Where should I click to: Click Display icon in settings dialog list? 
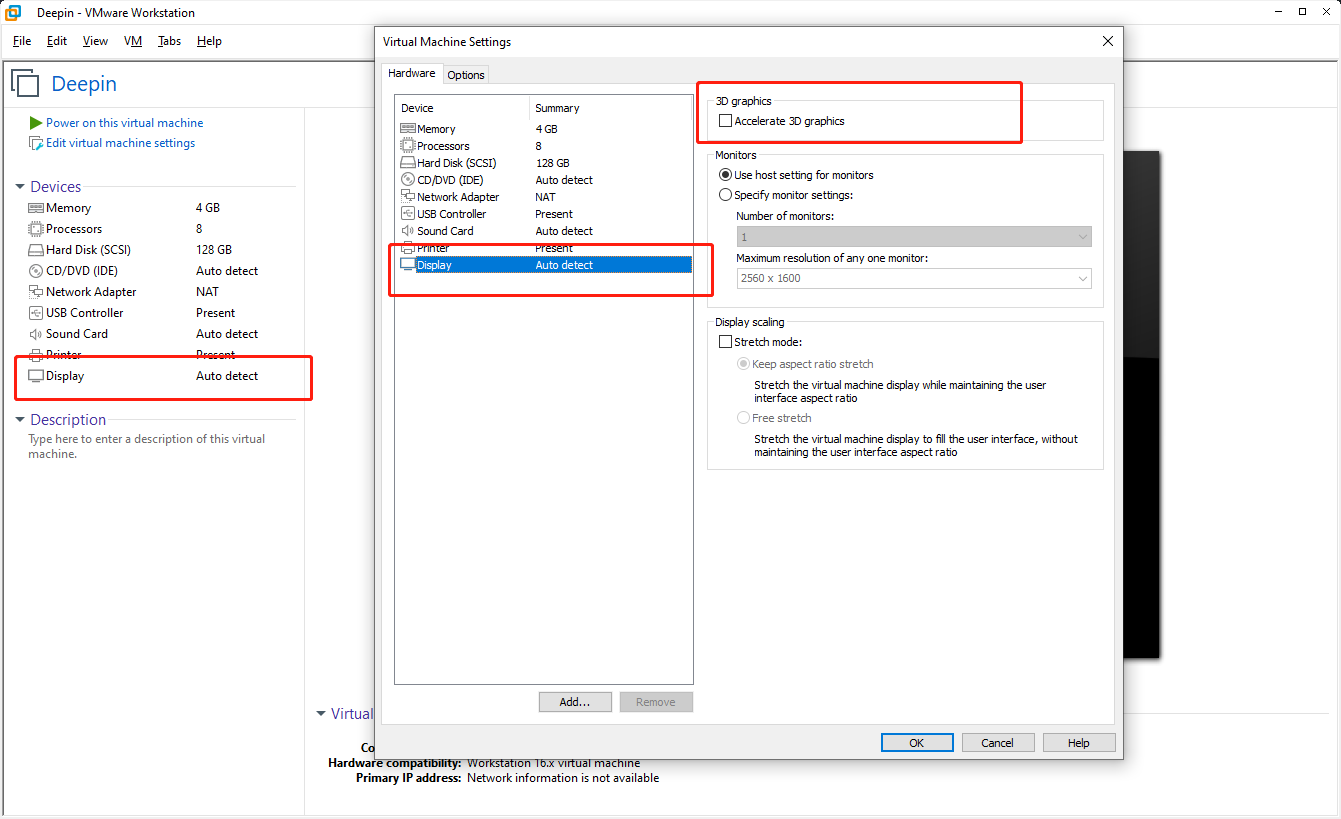pyautogui.click(x=407, y=265)
